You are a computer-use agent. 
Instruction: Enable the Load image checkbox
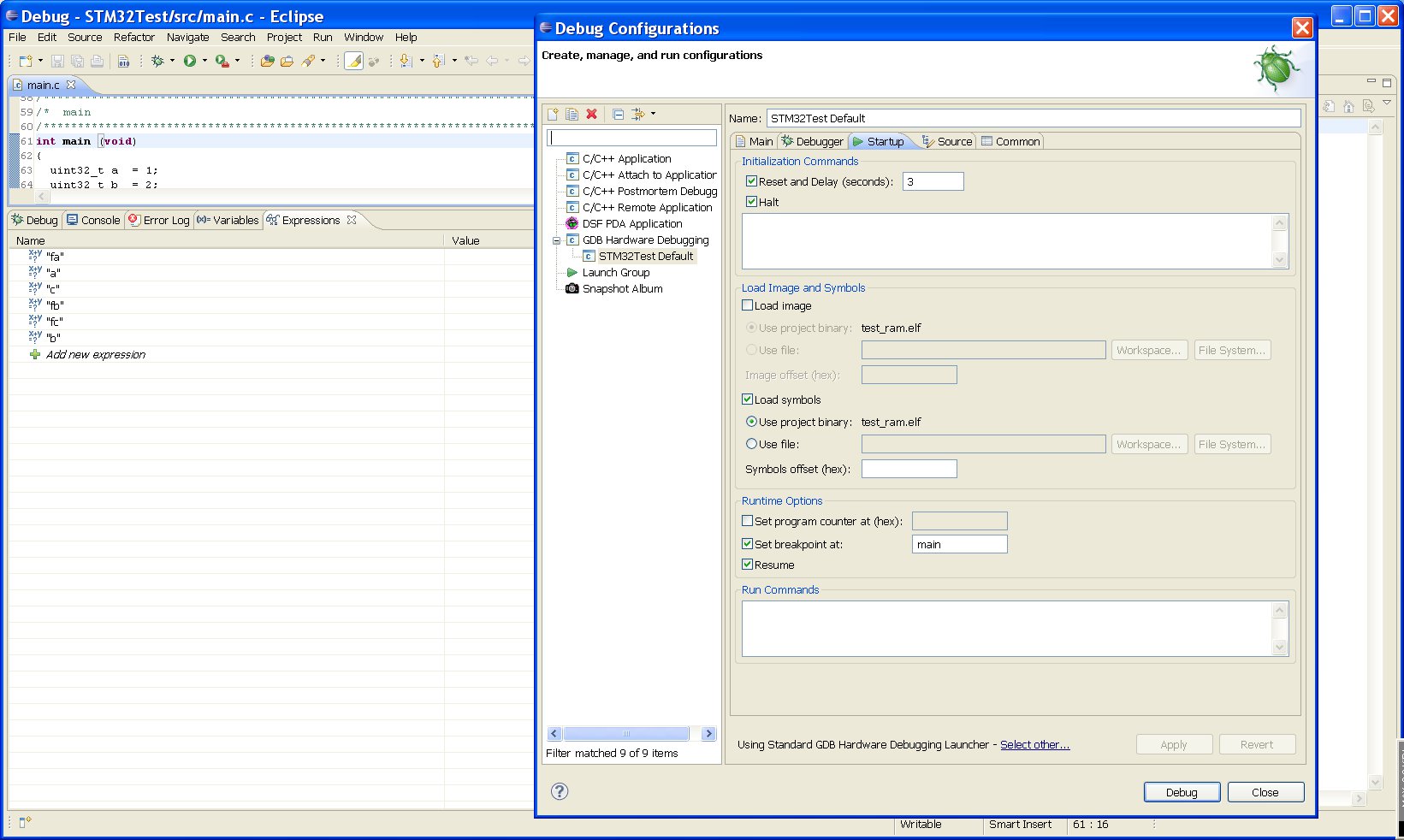click(x=747, y=305)
